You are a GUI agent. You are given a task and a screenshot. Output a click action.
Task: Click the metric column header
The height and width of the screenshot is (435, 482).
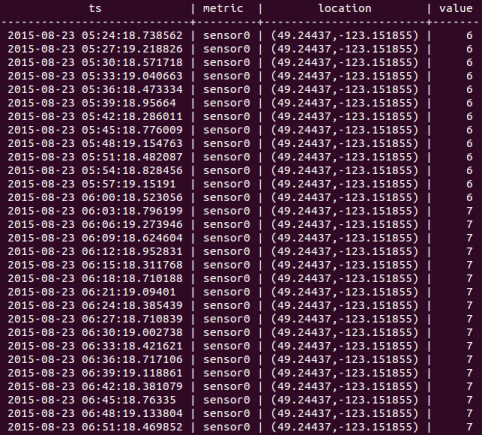(x=223, y=8)
